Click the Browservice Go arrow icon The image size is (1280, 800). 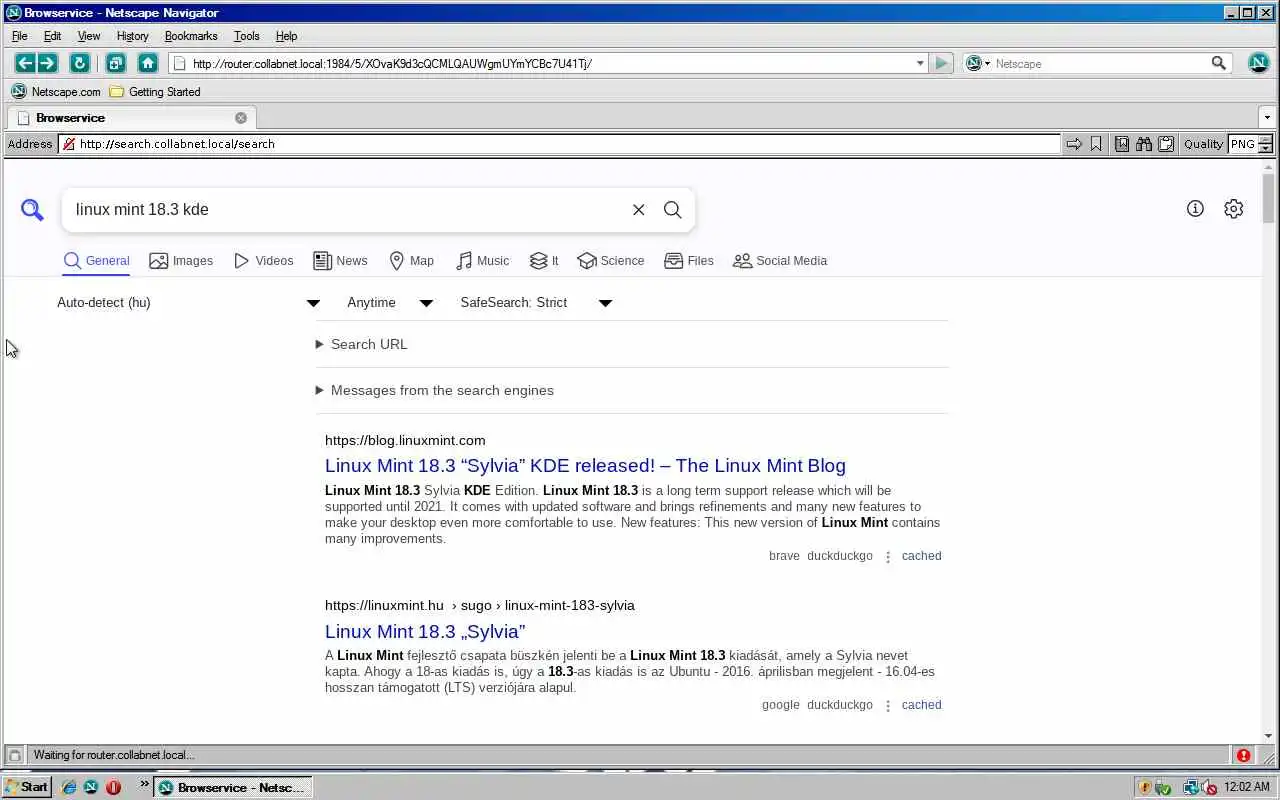[1074, 144]
